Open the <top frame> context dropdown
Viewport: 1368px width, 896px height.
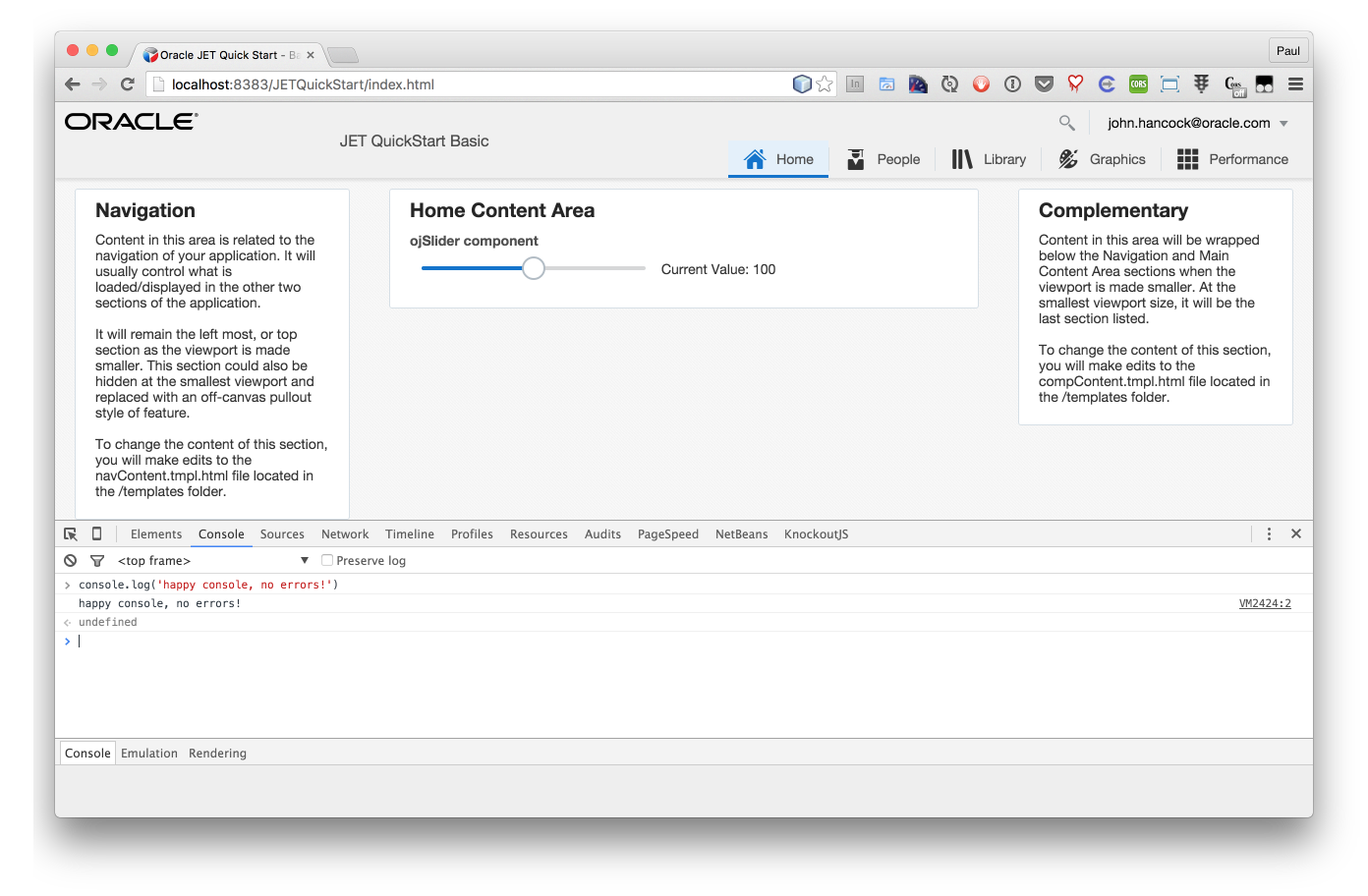click(213, 561)
